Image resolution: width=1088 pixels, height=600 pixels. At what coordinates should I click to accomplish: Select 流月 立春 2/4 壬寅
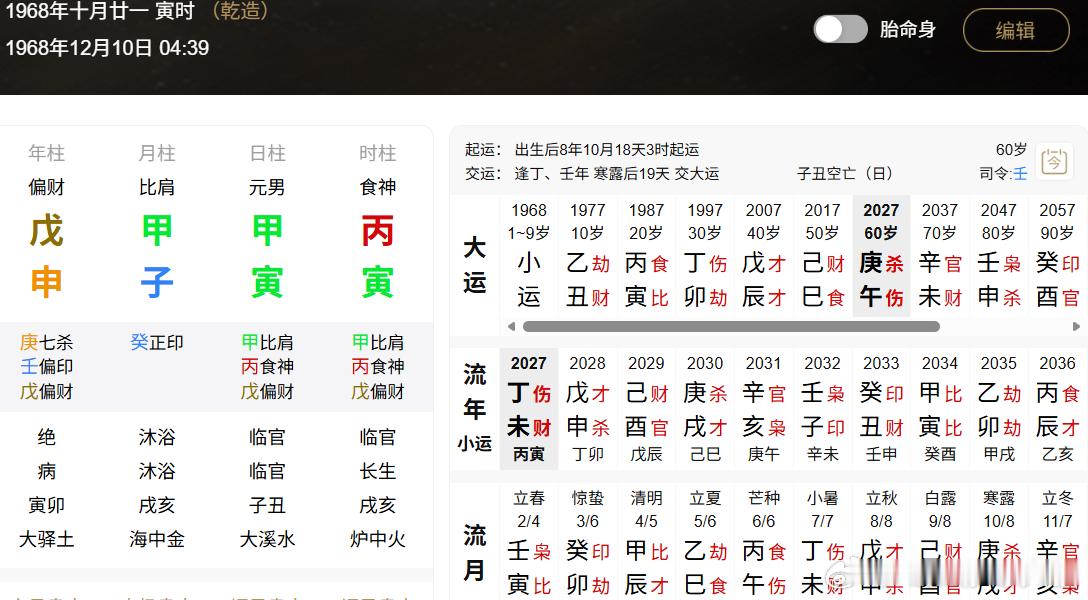[529, 542]
